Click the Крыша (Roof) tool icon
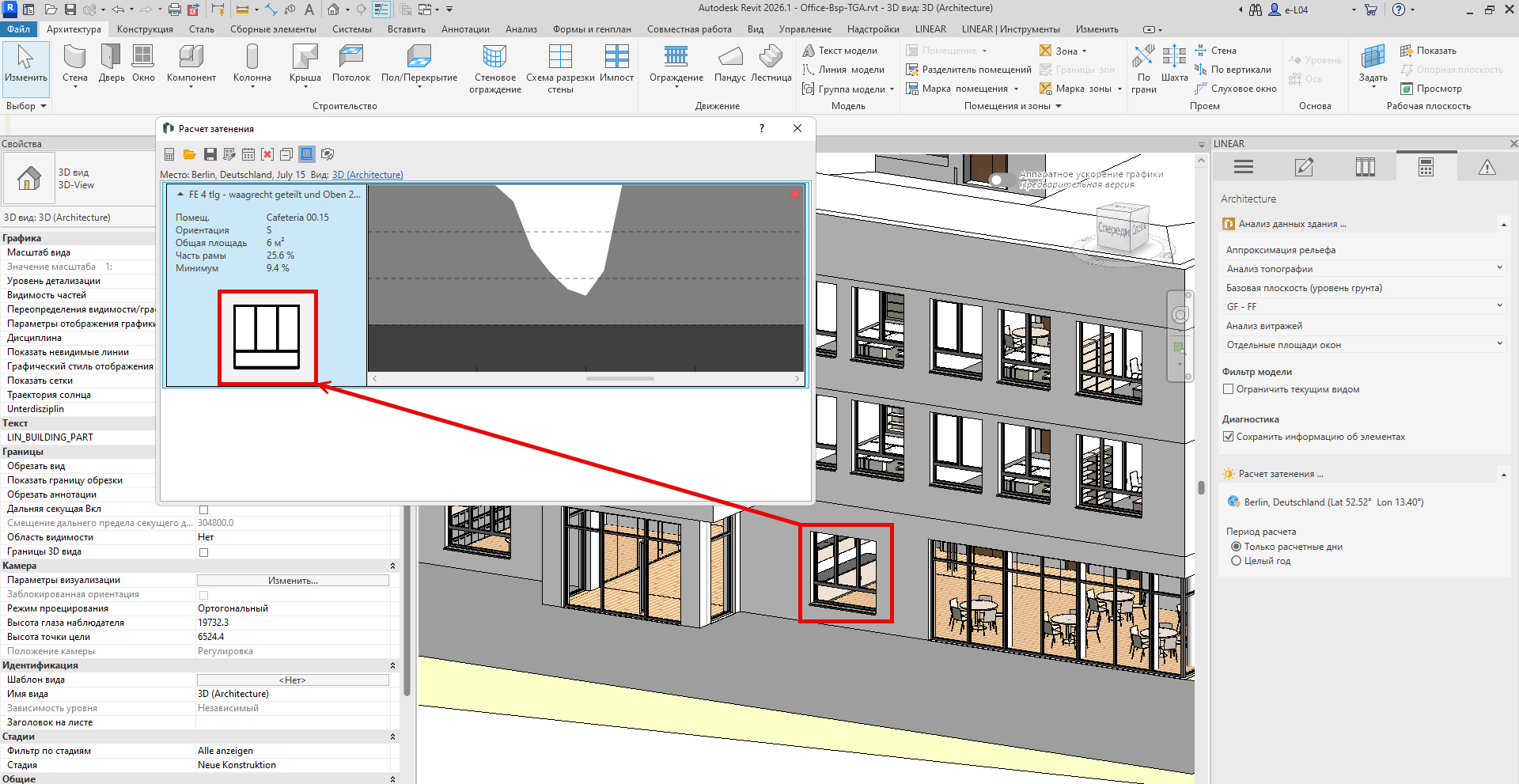Image resolution: width=1519 pixels, height=784 pixels. point(305,63)
